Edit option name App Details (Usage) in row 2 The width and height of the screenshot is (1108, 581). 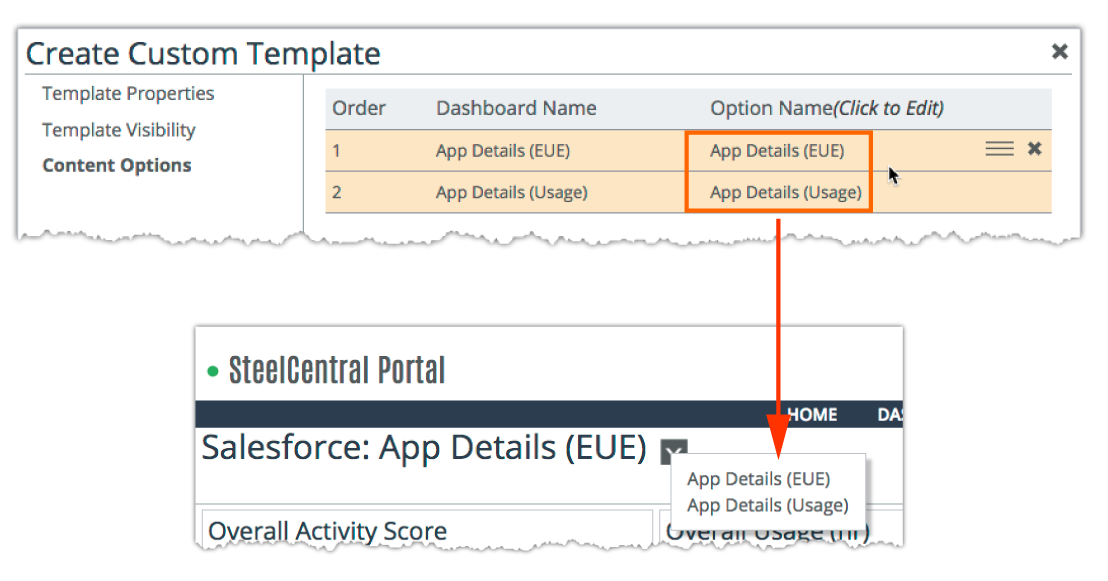pos(786,192)
